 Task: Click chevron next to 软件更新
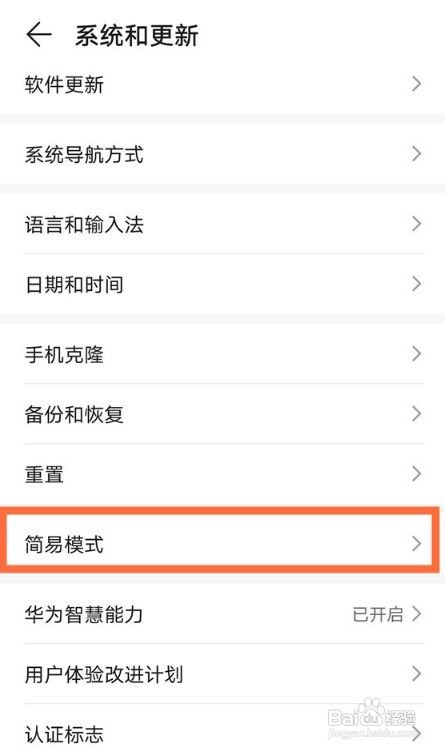(416, 84)
